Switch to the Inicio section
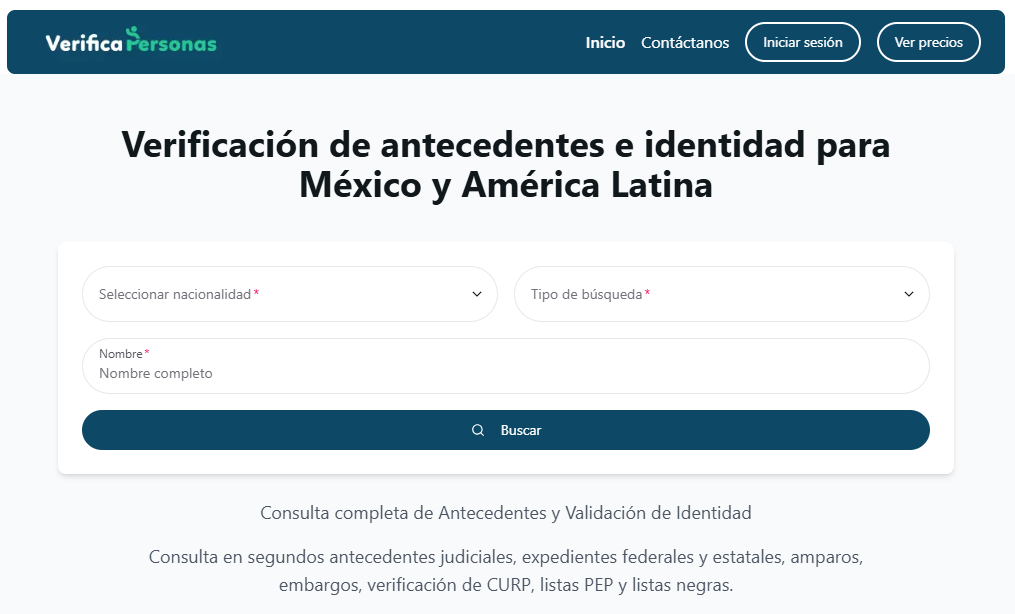Viewport: 1015px width, 614px height. tap(605, 43)
